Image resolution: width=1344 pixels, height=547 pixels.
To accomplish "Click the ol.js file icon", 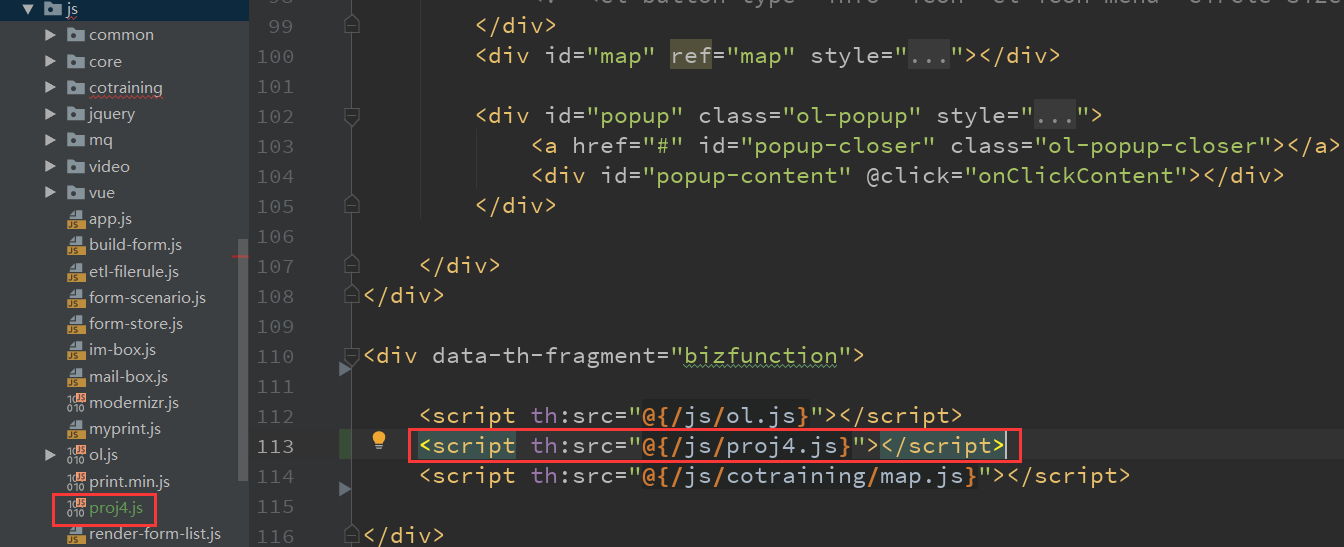I will click(76, 455).
